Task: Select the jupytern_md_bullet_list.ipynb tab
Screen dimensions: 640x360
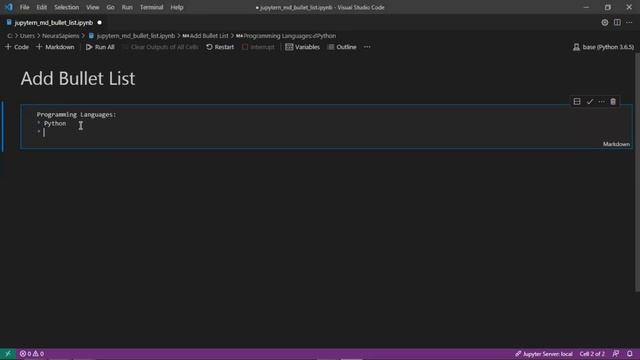Action: (x=53, y=23)
